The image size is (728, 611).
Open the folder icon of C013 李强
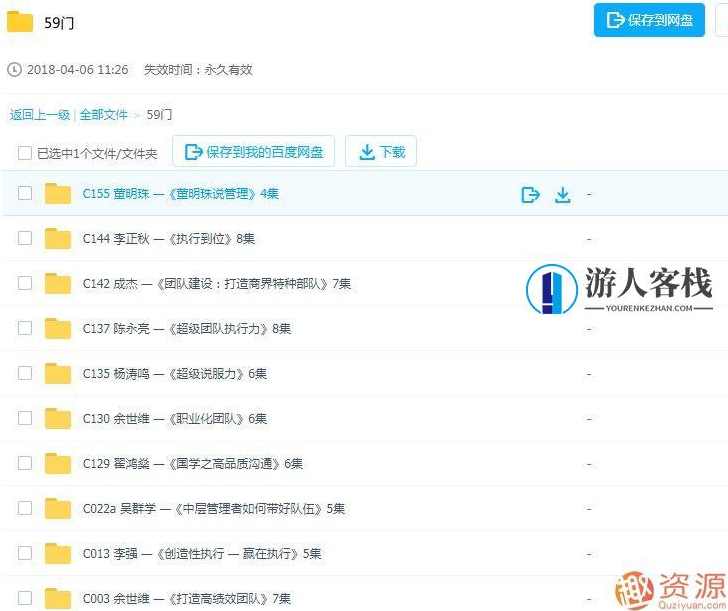(x=58, y=553)
